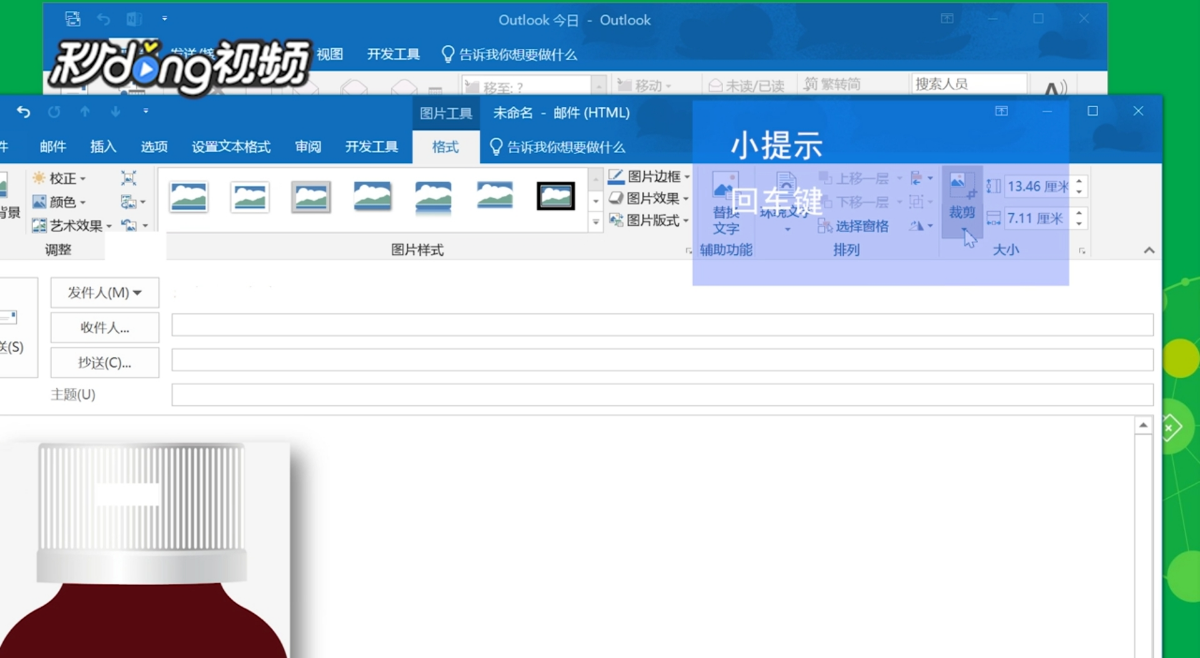
Task: Click the 裁剪 crop tool icon
Action: coord(962,186)
